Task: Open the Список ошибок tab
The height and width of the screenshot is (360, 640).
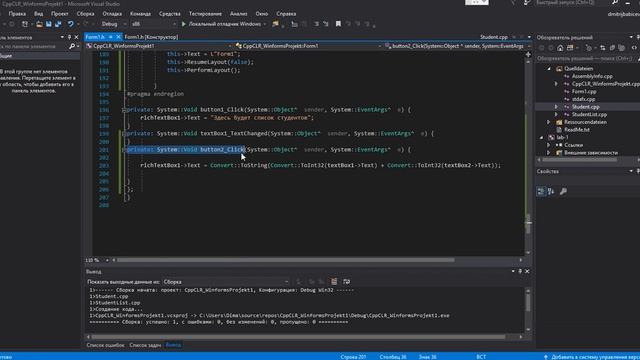Action: click(x=105, y=345)
